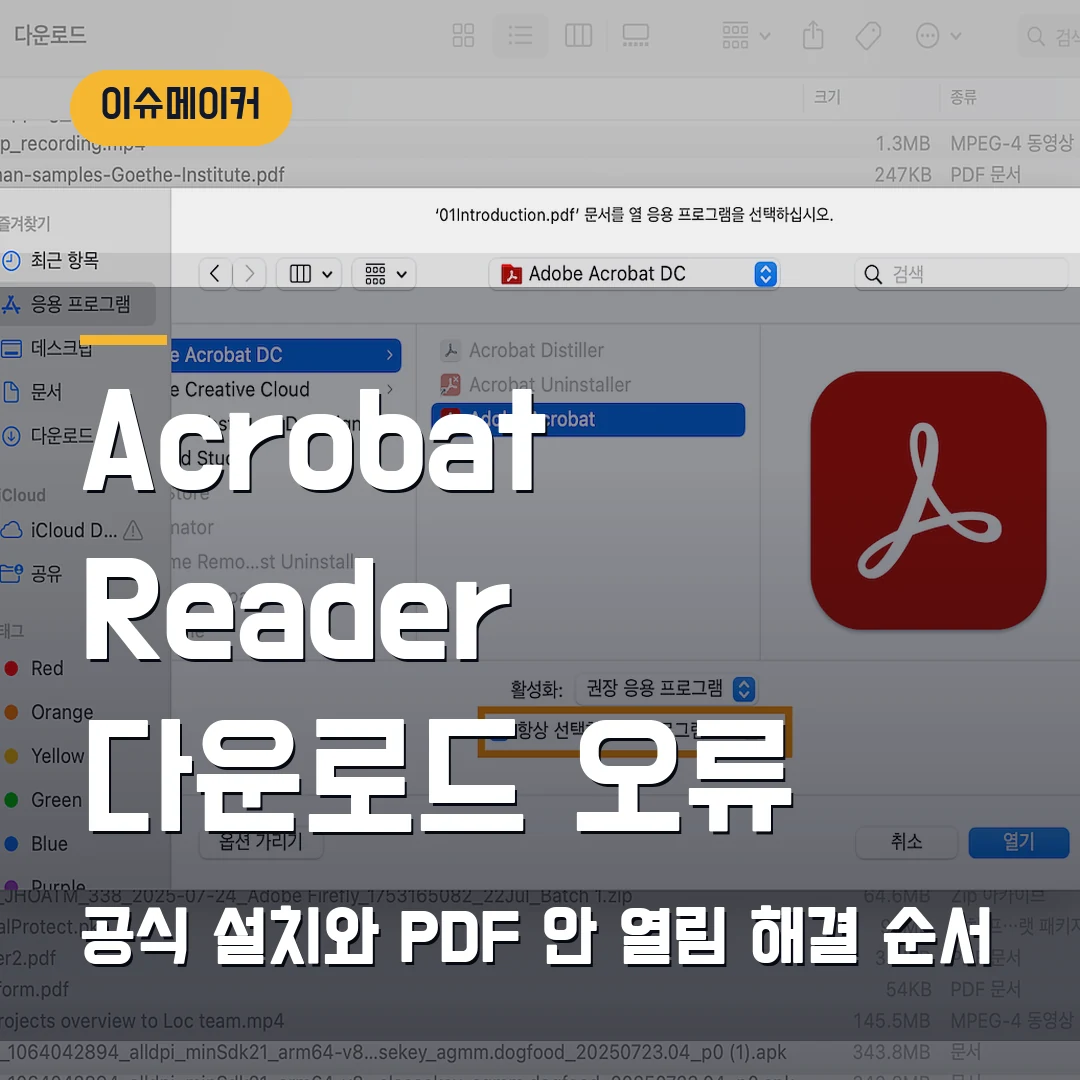Click the tag icon in Finder toolbar
Viewport: 1080px width, 1080px height.
pos(868,35)
